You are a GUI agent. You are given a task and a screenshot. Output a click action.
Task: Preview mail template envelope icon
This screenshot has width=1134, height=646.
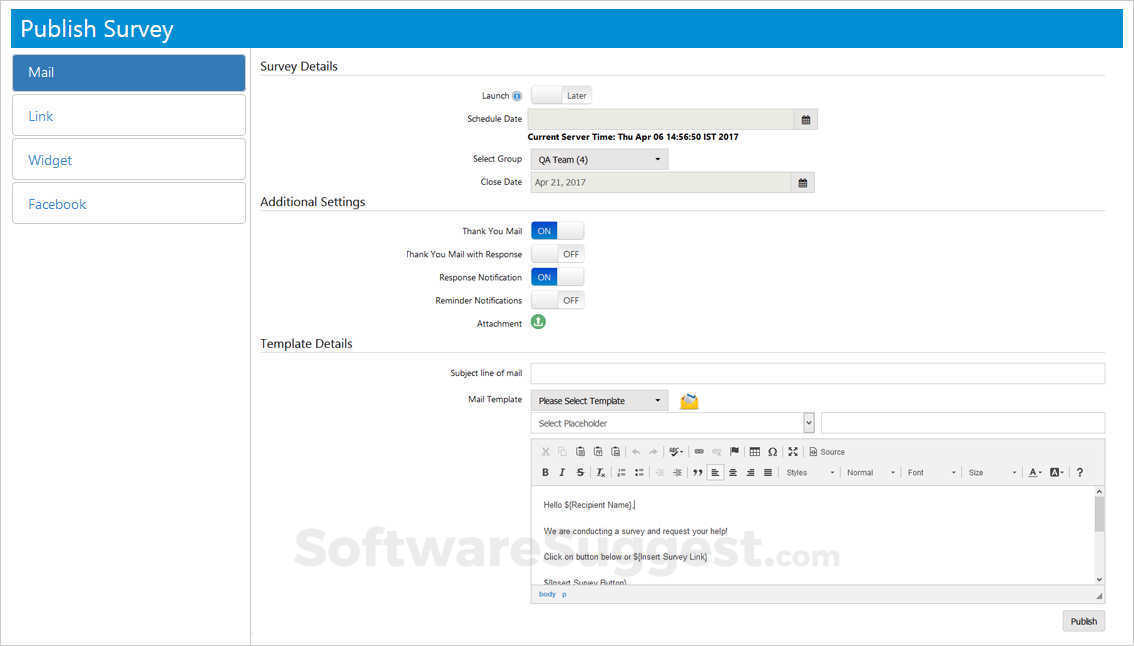(689, 401)
